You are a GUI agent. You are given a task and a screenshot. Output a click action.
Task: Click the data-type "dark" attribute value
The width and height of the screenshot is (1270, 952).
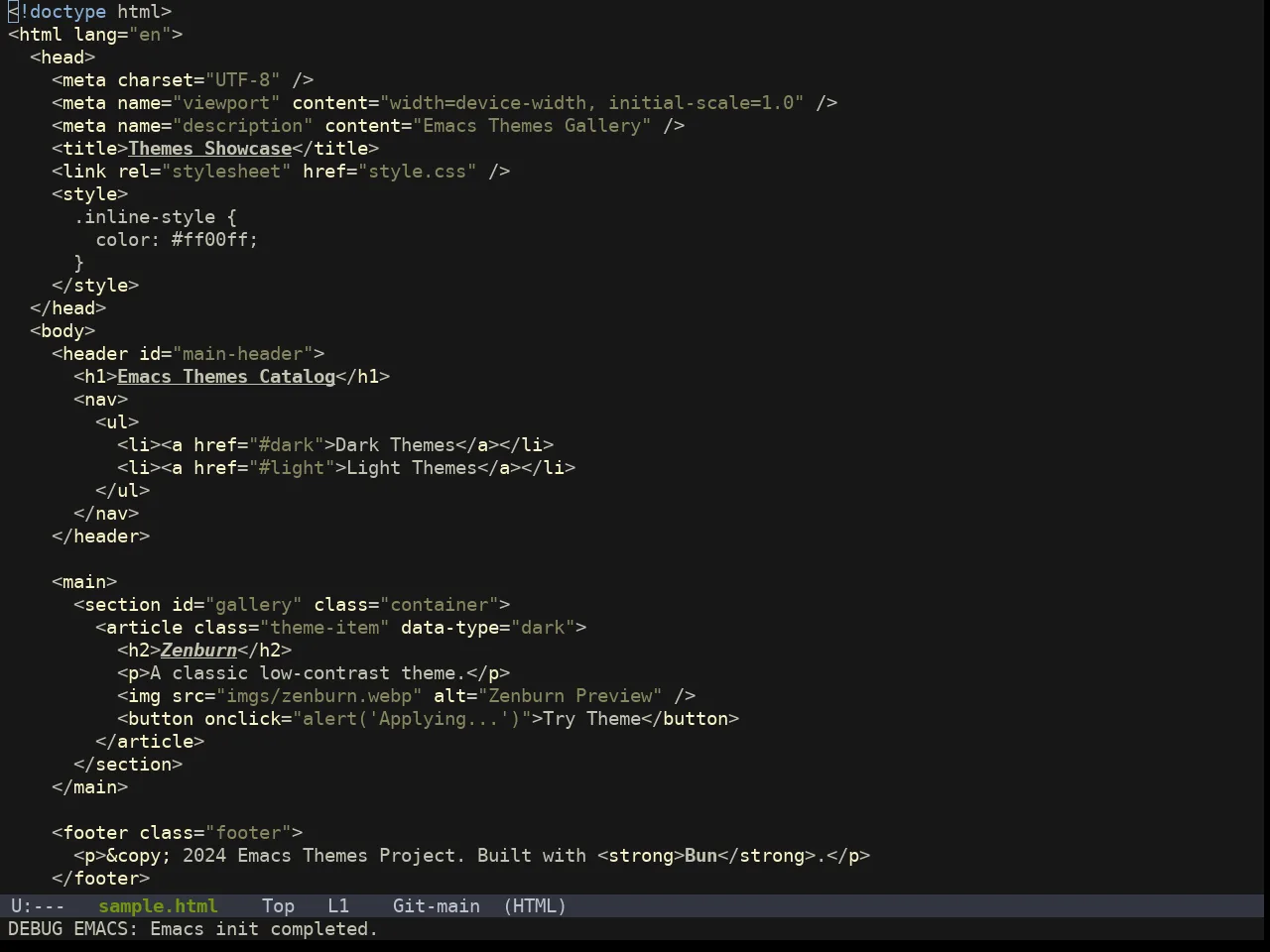coord(544,628)
